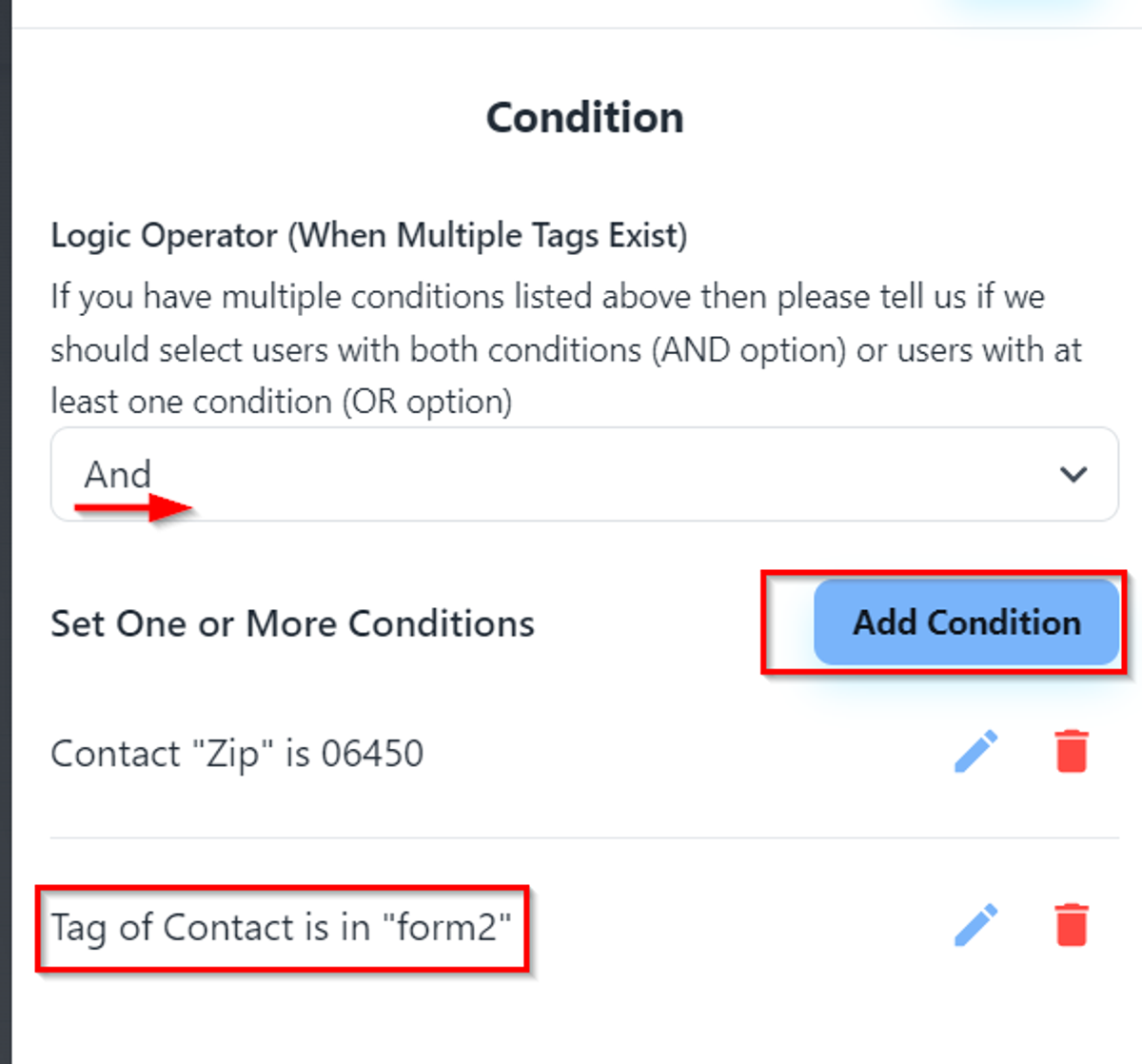Click the Condition panel heading
This screenshot has height=1064, width=1142.
click(x=584, y=118)
